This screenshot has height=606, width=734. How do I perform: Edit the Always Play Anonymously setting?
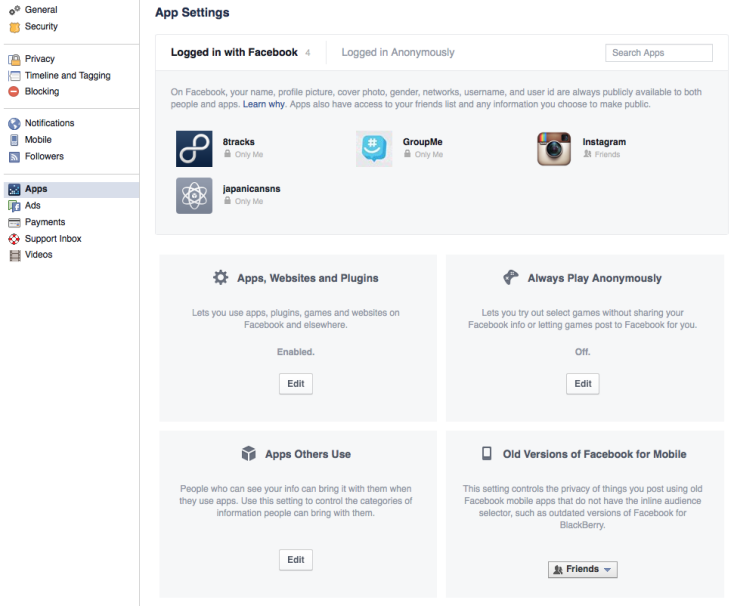(583, 383)
